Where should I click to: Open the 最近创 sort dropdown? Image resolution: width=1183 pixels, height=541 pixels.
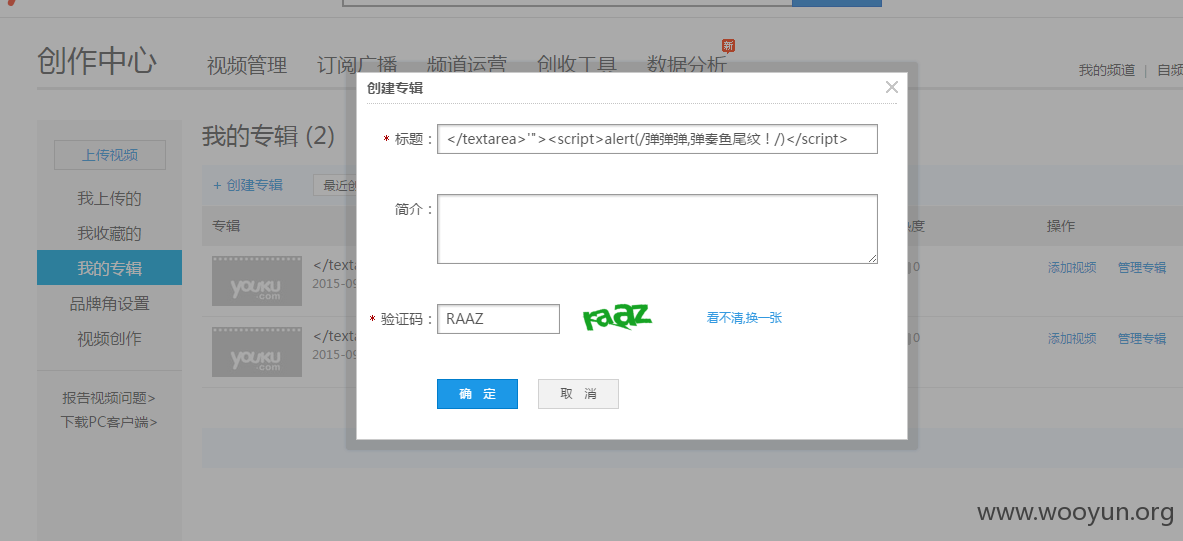335,185
